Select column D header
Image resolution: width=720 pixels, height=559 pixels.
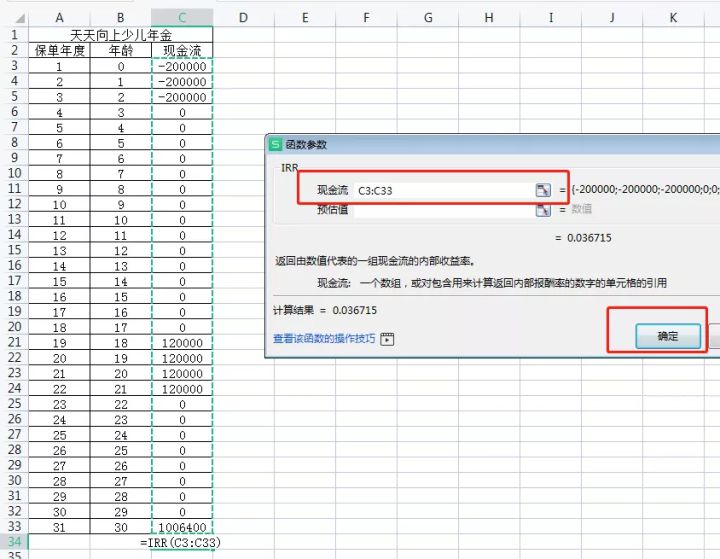pyautogui.click(x=243, y=18)
